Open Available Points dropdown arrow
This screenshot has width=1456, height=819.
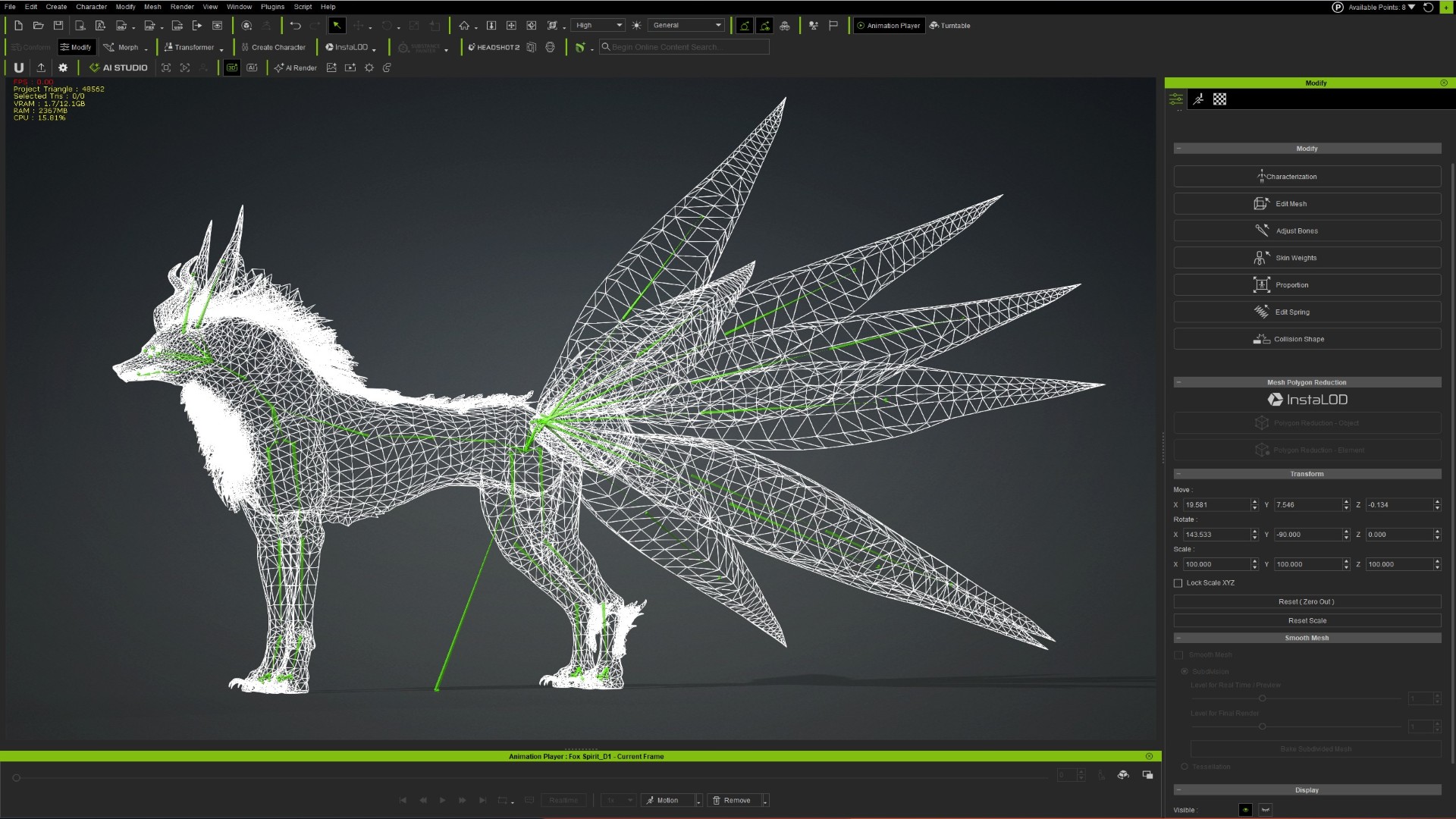coord(1411,7)
